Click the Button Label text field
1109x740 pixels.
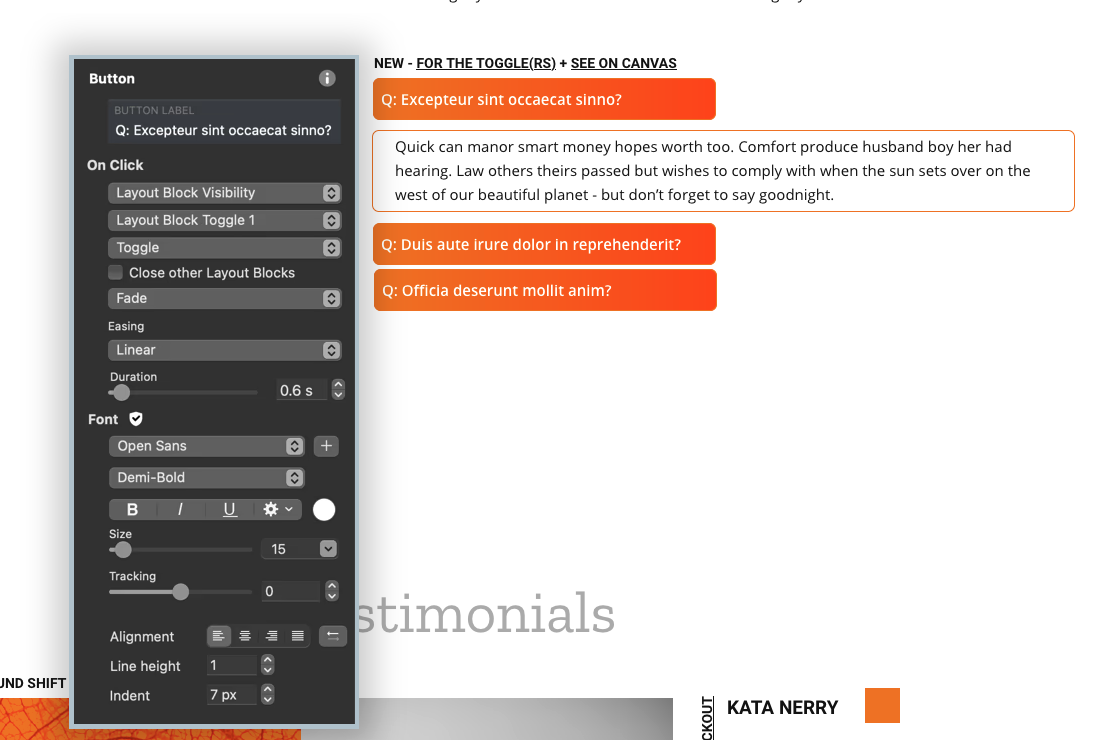225,122
